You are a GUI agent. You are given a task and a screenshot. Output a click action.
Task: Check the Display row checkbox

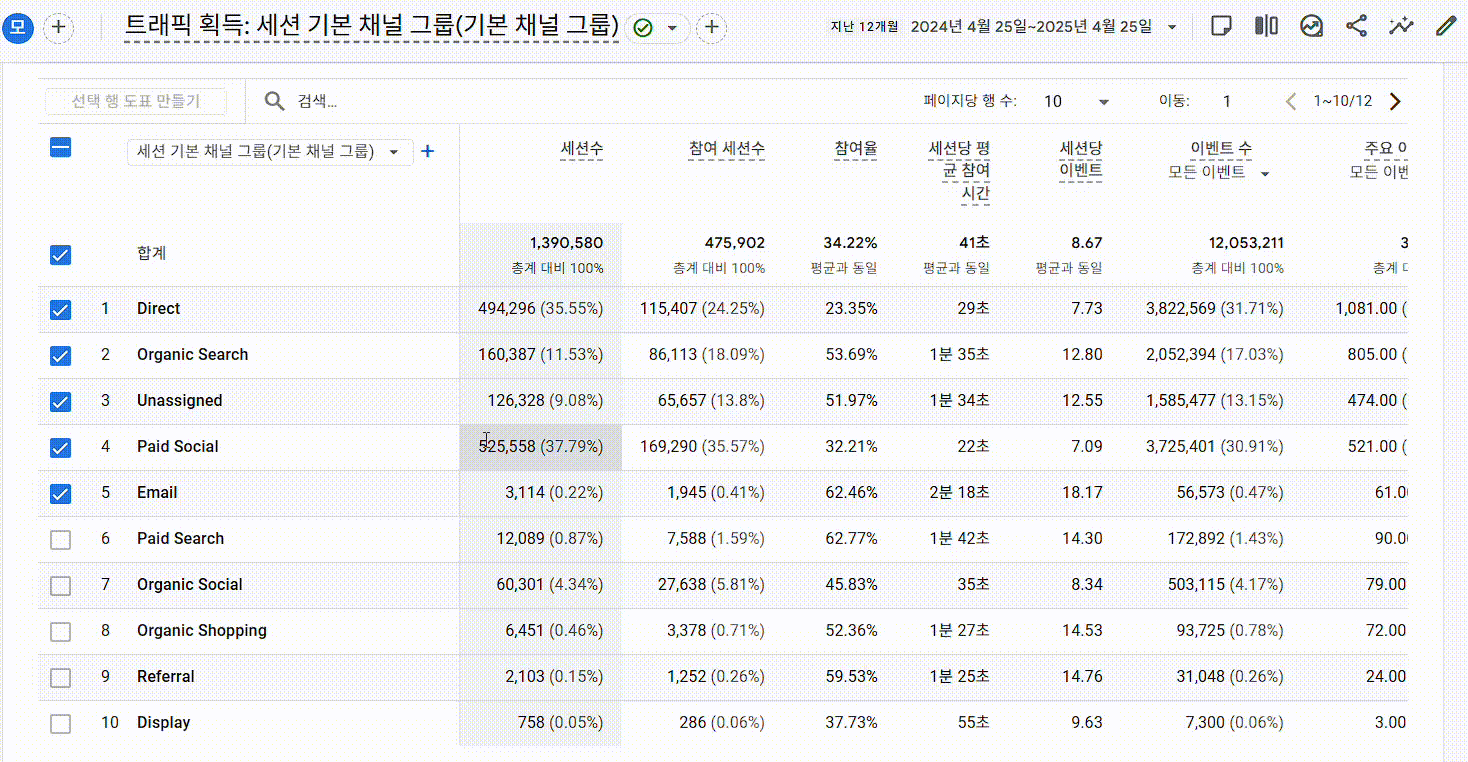[60, 723]
